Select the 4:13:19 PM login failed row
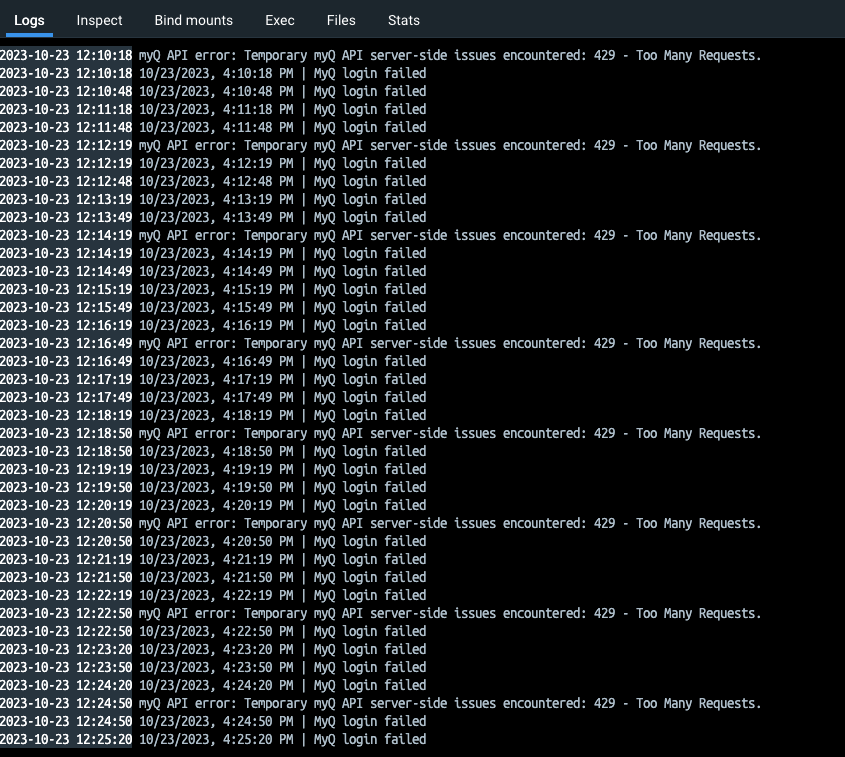 (213, 199)
